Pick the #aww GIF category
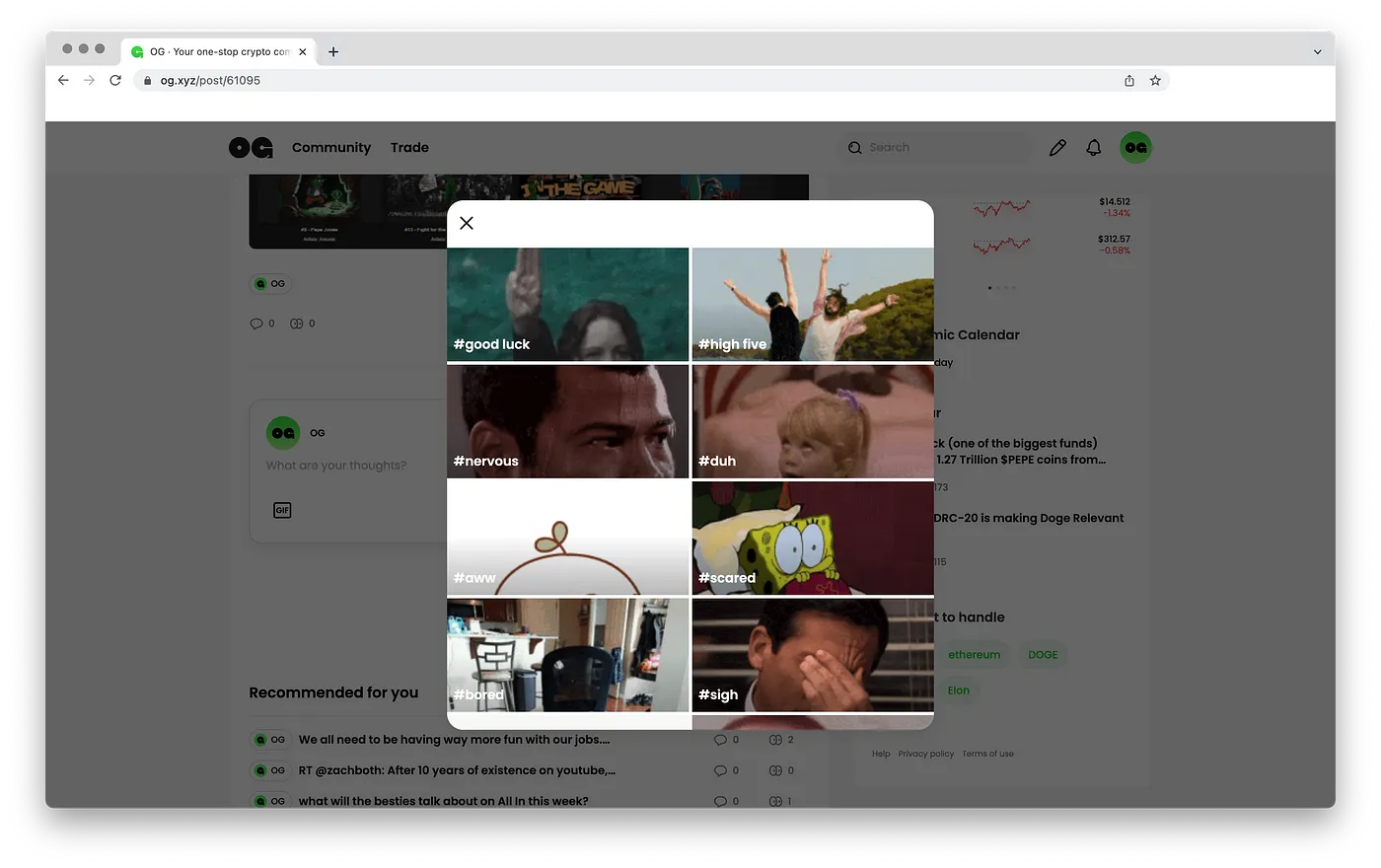Screen dimensions: 1381x868 [567, 539]
